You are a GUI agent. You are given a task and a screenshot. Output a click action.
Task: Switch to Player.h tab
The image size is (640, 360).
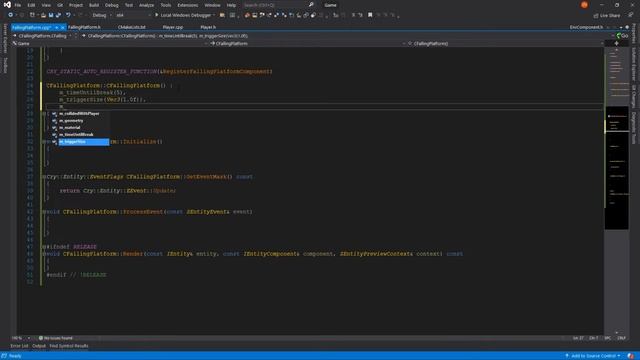(208, 27)
